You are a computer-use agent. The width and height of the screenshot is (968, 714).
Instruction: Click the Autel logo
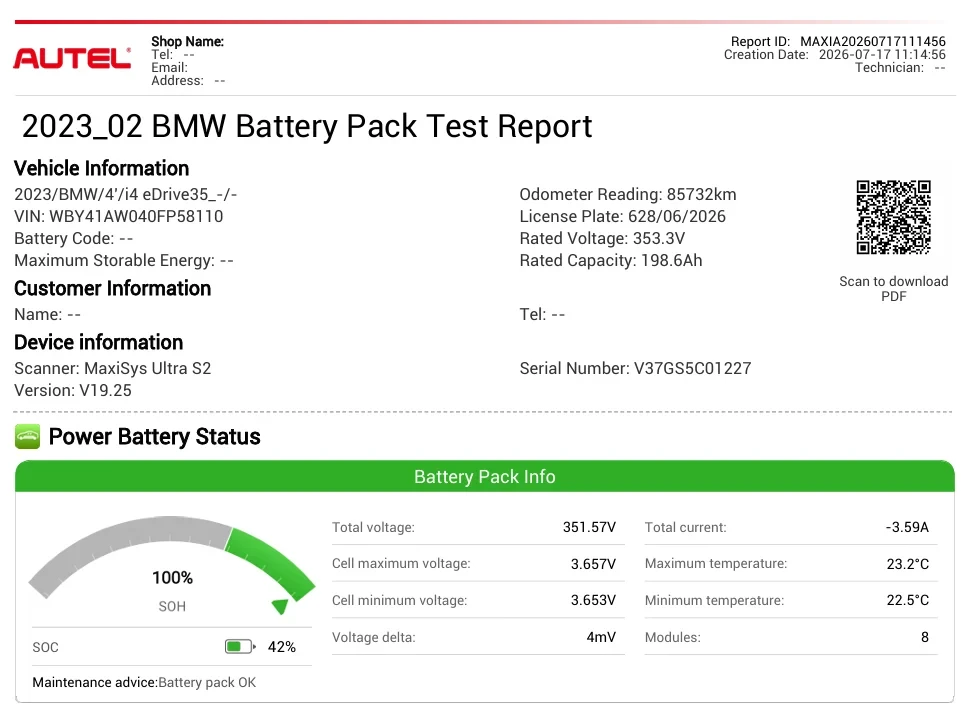72,59
